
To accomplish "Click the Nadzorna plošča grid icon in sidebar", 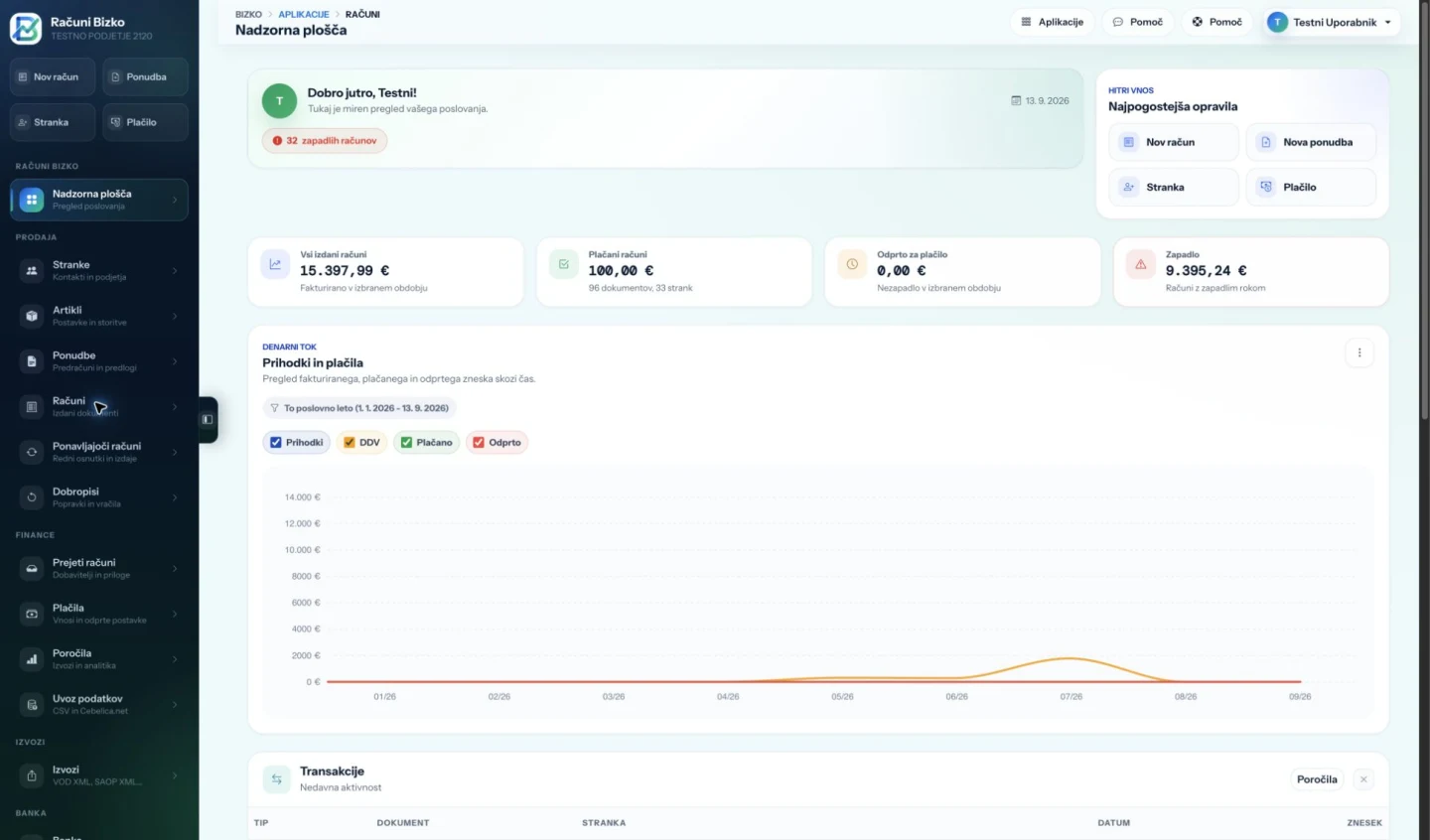I will click(32, 200).
